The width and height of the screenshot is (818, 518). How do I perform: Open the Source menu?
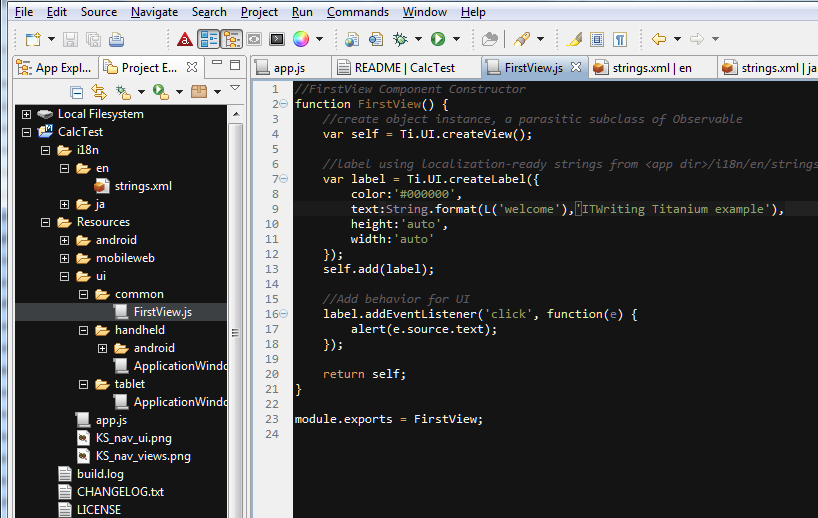pyautogui.click(x=99, y=12)
